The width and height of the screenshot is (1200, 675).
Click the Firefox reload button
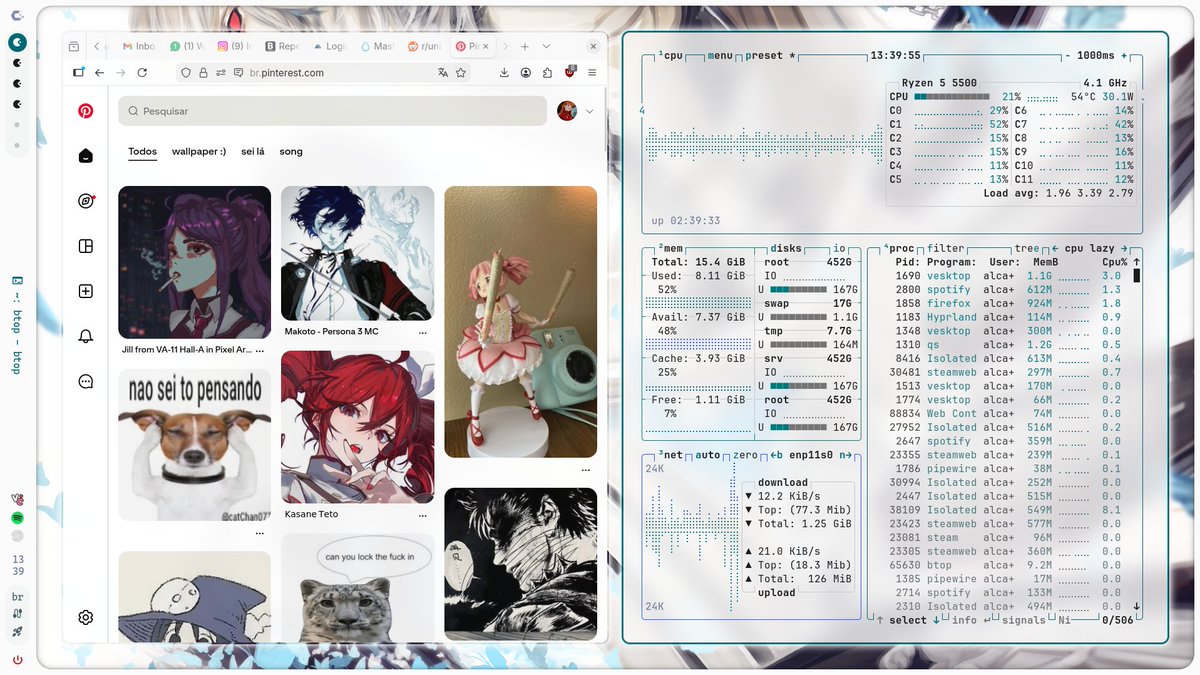click(142, 73)
